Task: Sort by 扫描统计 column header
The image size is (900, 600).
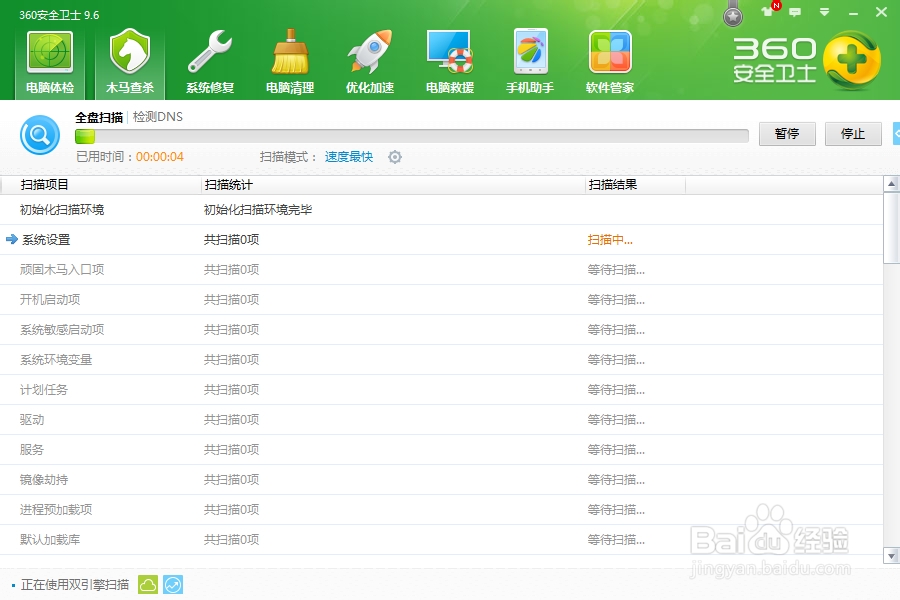Action: click(393, 184)
